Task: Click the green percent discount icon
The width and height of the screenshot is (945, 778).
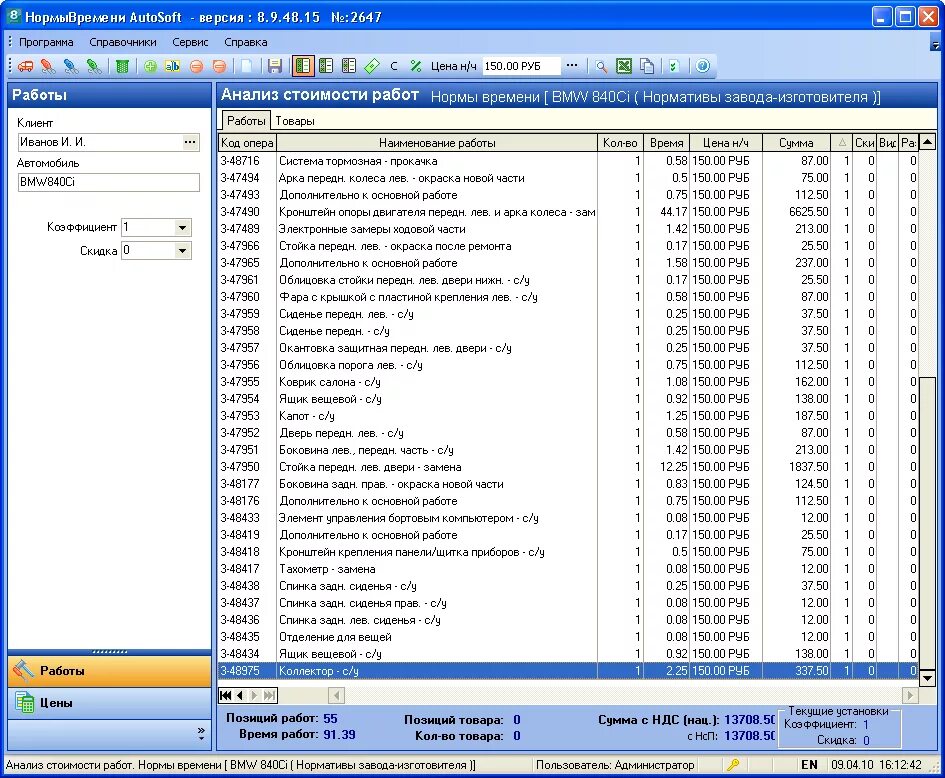Action: [x=416, y=66]
